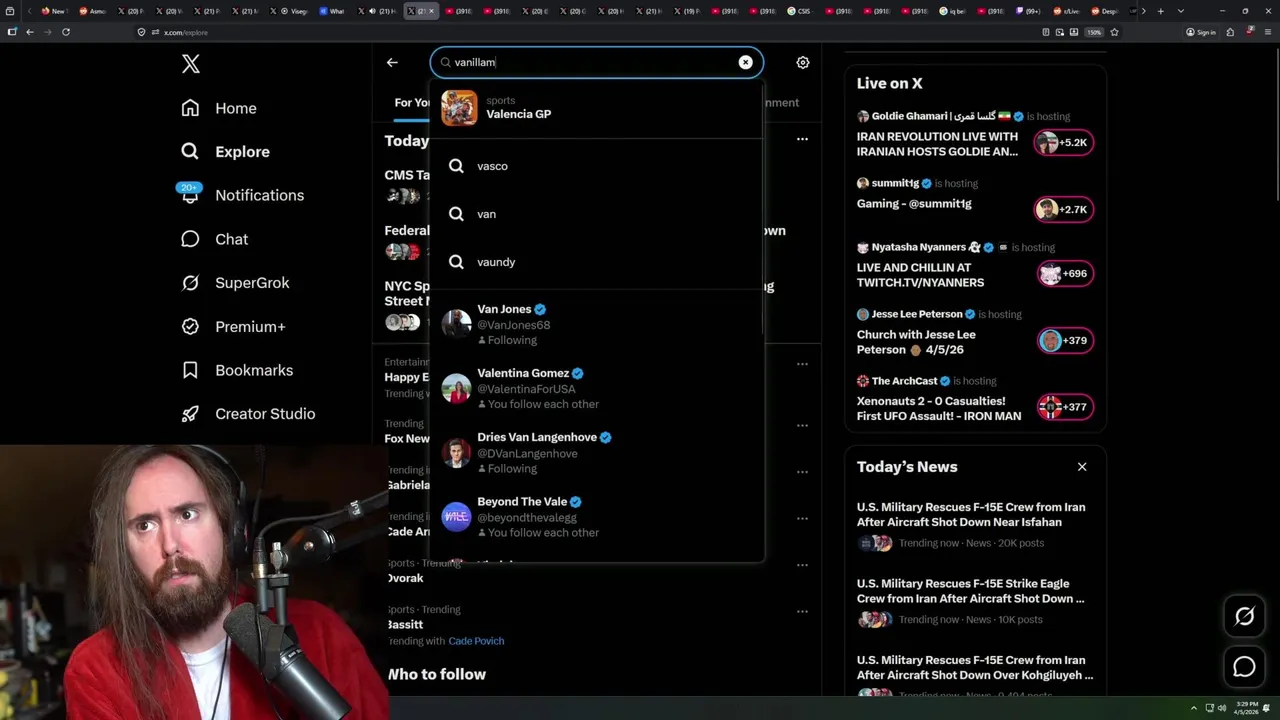Image resolution: width=1280 pixels, height=720 pixels.
Task: Open Notifications with 20+ badge
Action: 241,195
